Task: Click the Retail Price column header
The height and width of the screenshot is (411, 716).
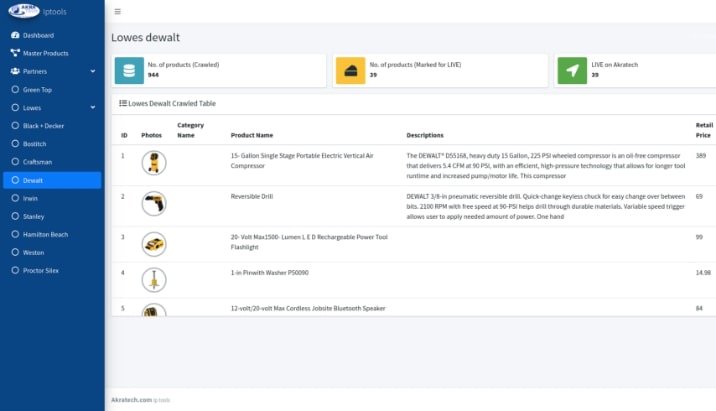Action: pos(704,130)
